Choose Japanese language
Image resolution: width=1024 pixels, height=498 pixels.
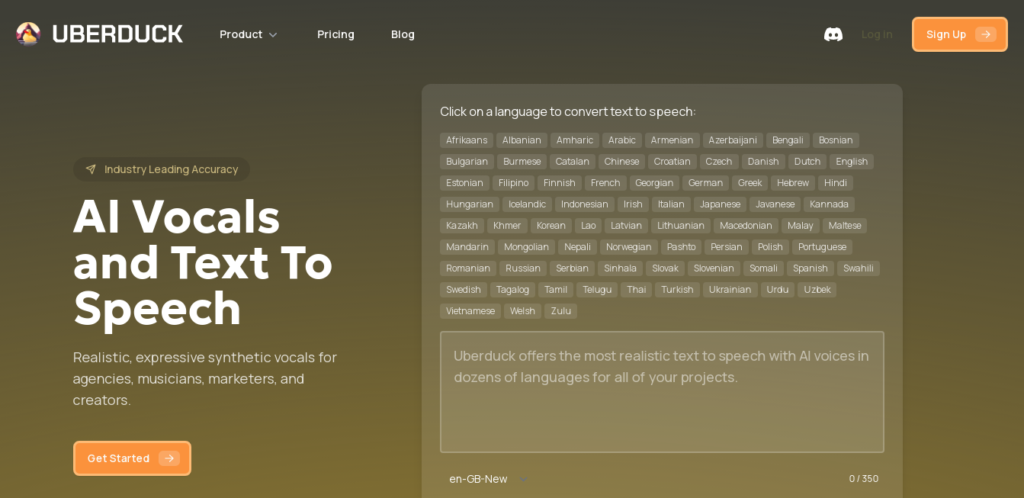[720, 204]
